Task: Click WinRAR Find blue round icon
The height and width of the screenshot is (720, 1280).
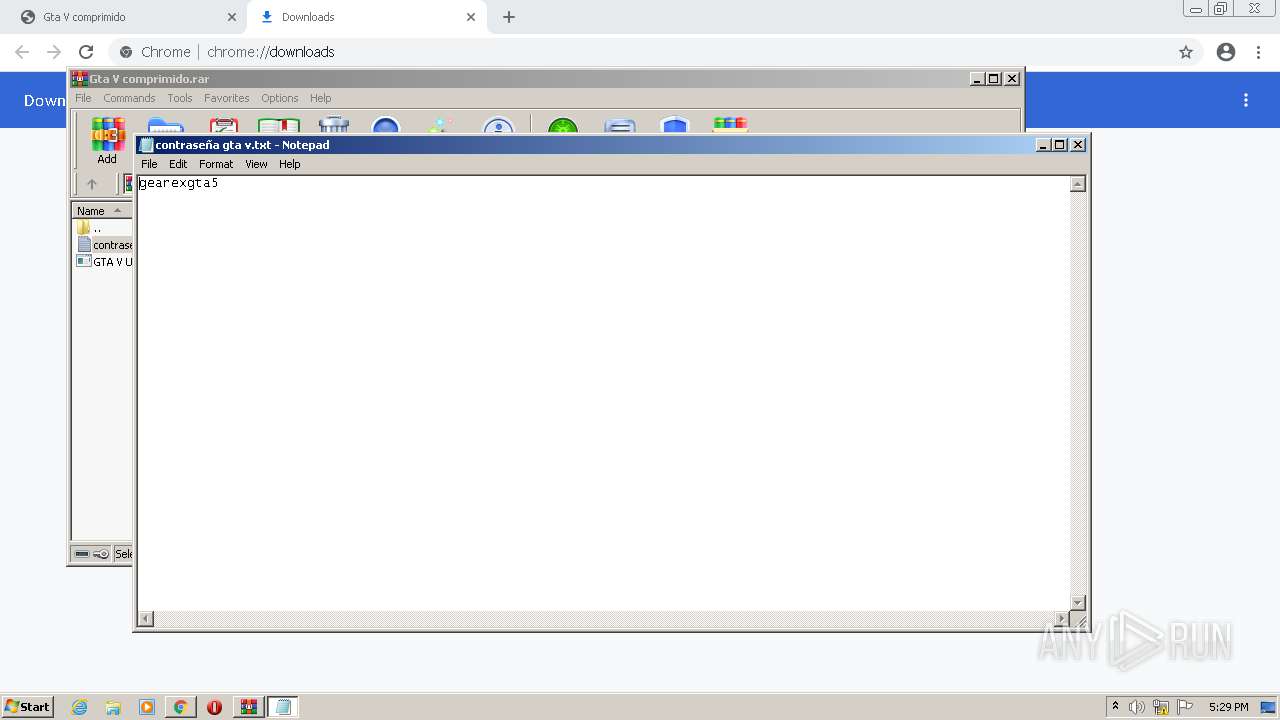Action: point(386,126)
